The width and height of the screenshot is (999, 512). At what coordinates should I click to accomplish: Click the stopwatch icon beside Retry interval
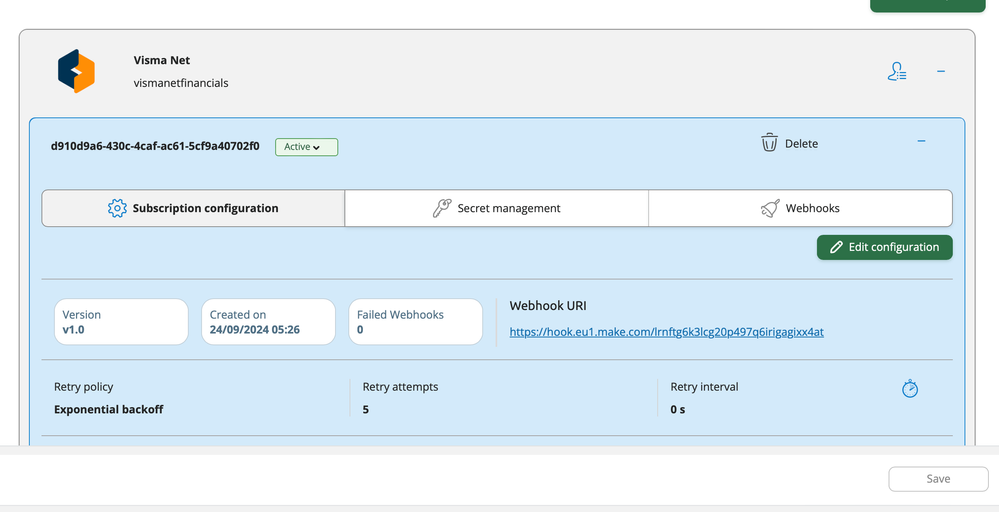point(910,388)
